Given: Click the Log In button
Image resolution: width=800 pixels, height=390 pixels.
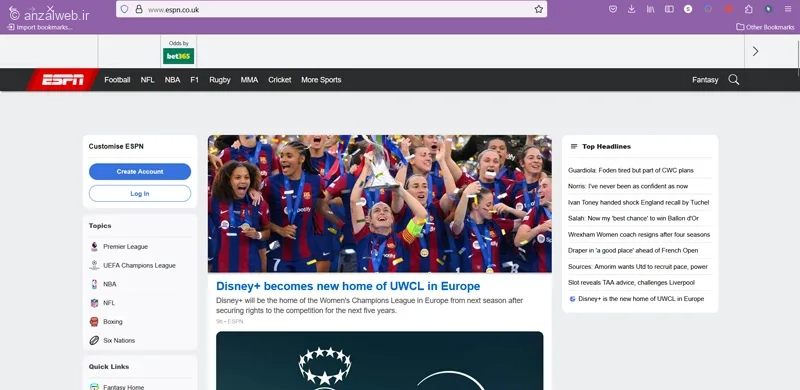Looking at the screenshot, I should [x=140, y=193].
